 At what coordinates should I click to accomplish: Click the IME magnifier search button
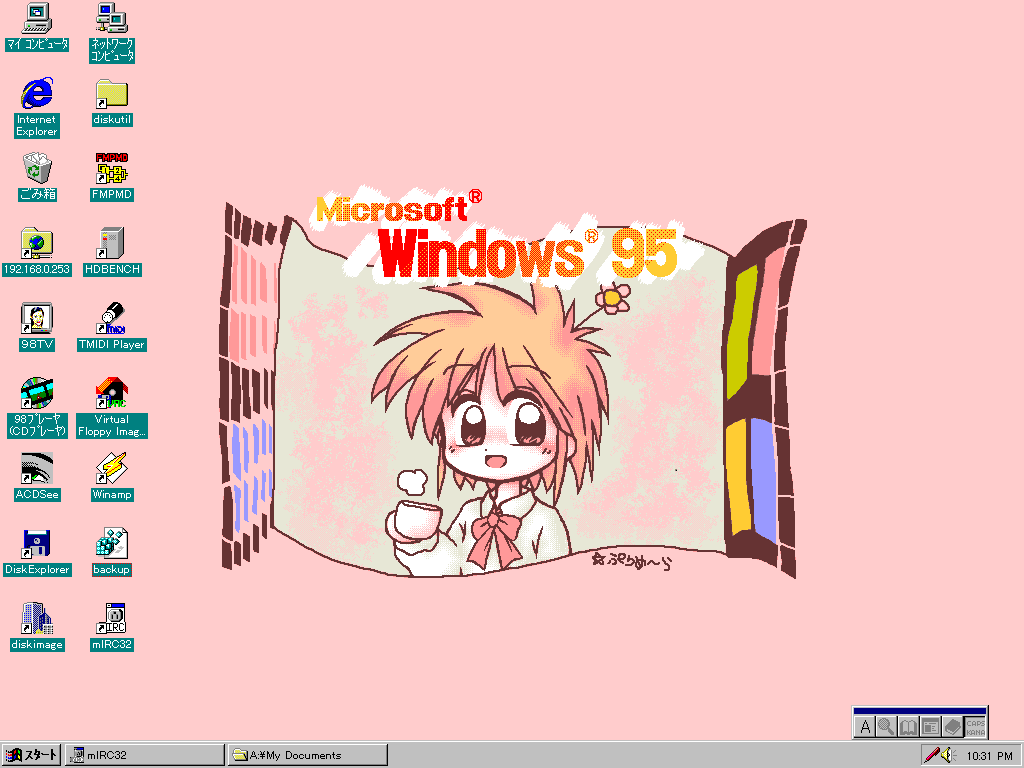(x=886, y=727)
